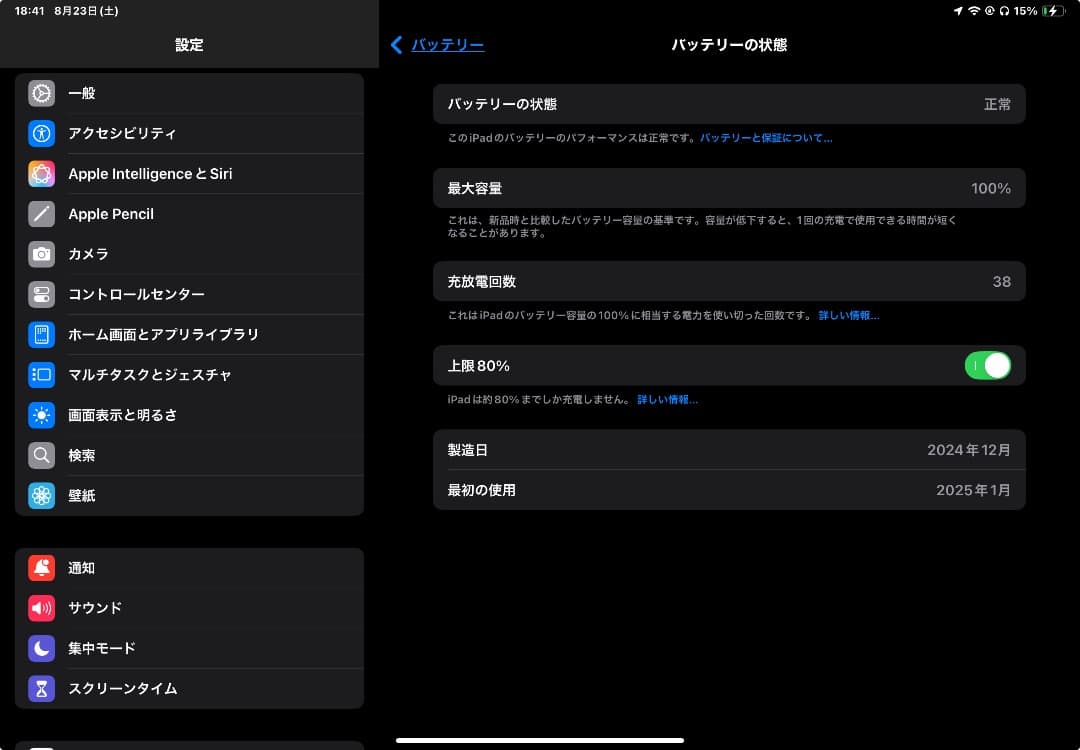Screen dimensions: 1080x750
Task: Open Apple Intelligence と Siri settings icon
Action: pyautogui.click(x=42, y=173)
